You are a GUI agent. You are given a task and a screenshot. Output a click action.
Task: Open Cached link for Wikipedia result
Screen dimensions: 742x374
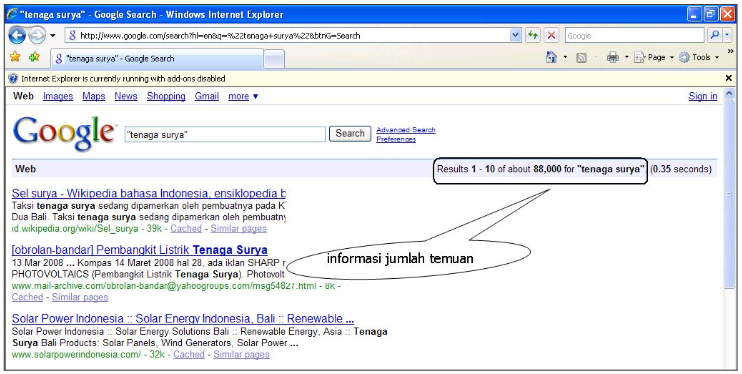click(x=186, y=229)
